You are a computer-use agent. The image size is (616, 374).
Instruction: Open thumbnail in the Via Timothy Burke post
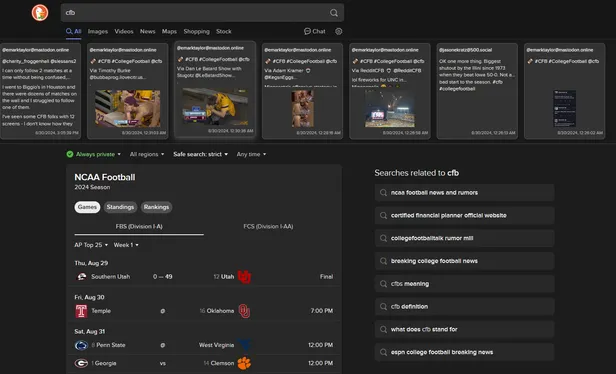(x=128, y=108)
